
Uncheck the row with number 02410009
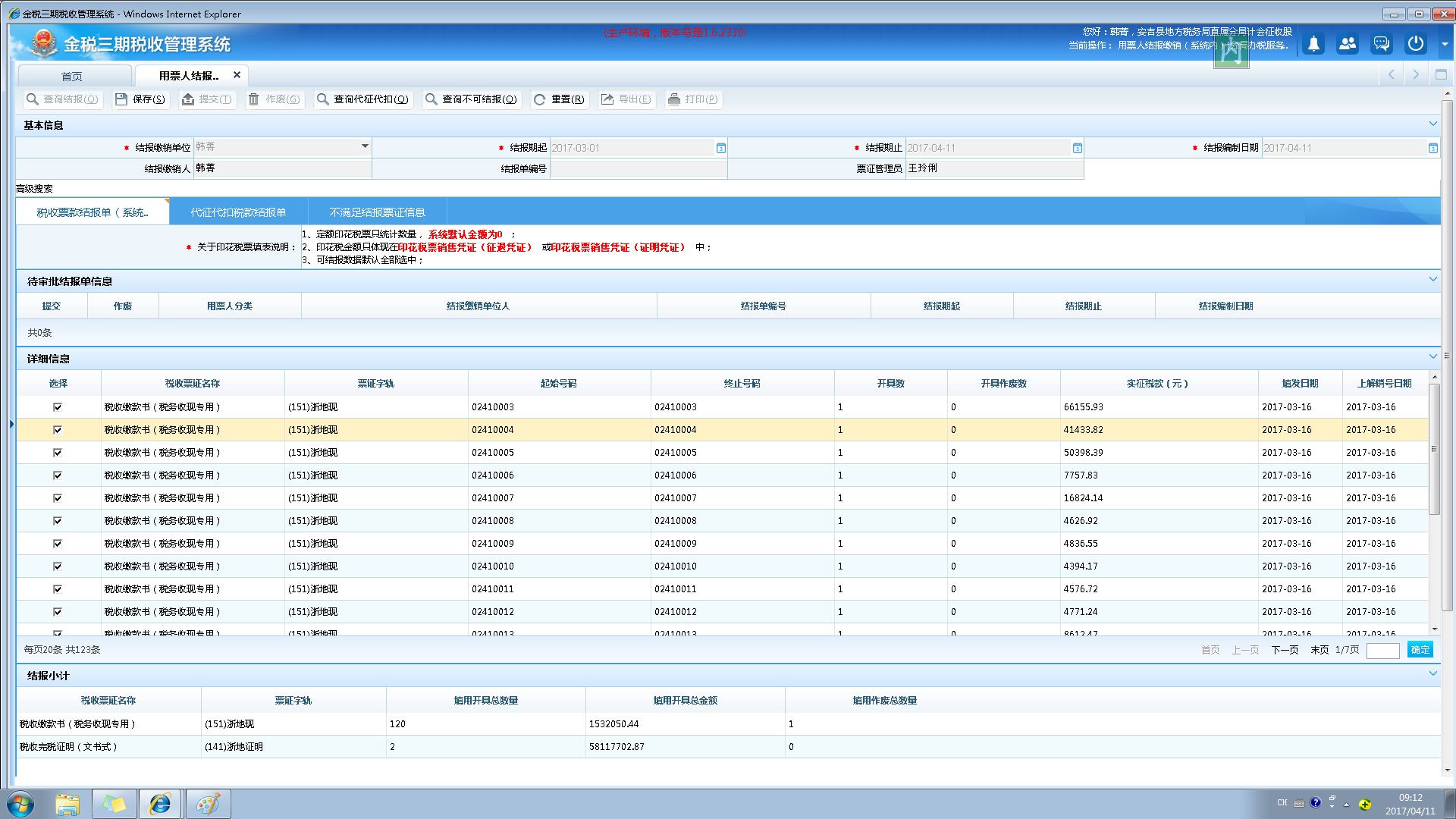(58, 544)
